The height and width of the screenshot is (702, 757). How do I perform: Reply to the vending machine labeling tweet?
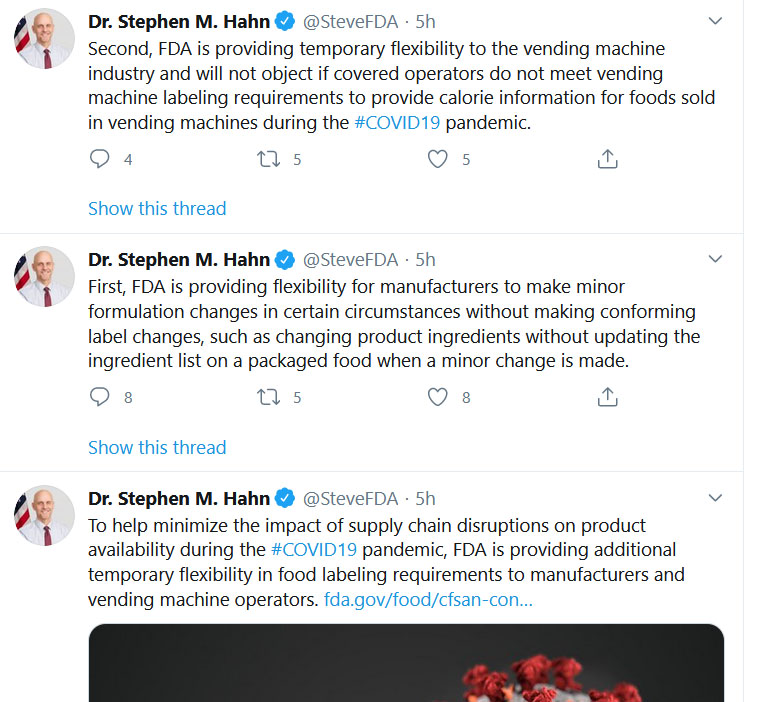point(100,159)
